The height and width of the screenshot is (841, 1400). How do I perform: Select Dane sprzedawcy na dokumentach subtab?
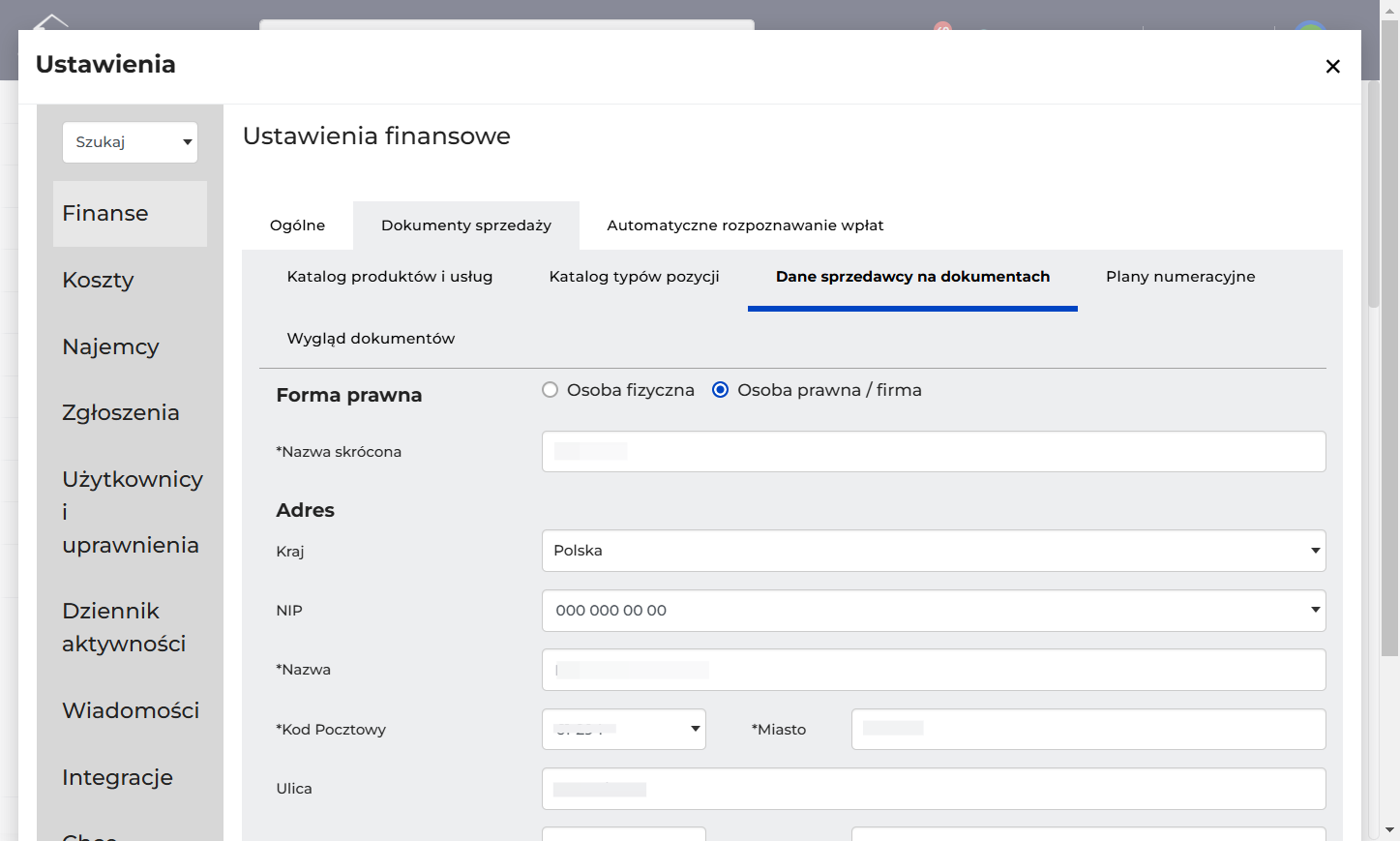coord(912,277)
